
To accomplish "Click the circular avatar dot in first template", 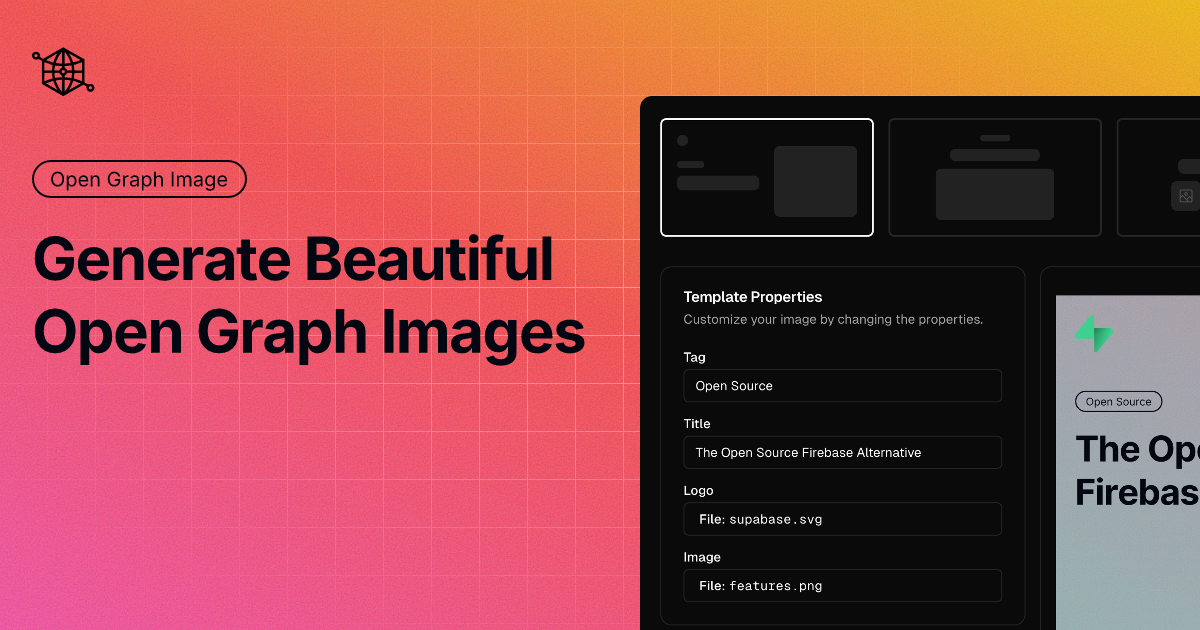I will pyautogui.click(x=683, y=141).
